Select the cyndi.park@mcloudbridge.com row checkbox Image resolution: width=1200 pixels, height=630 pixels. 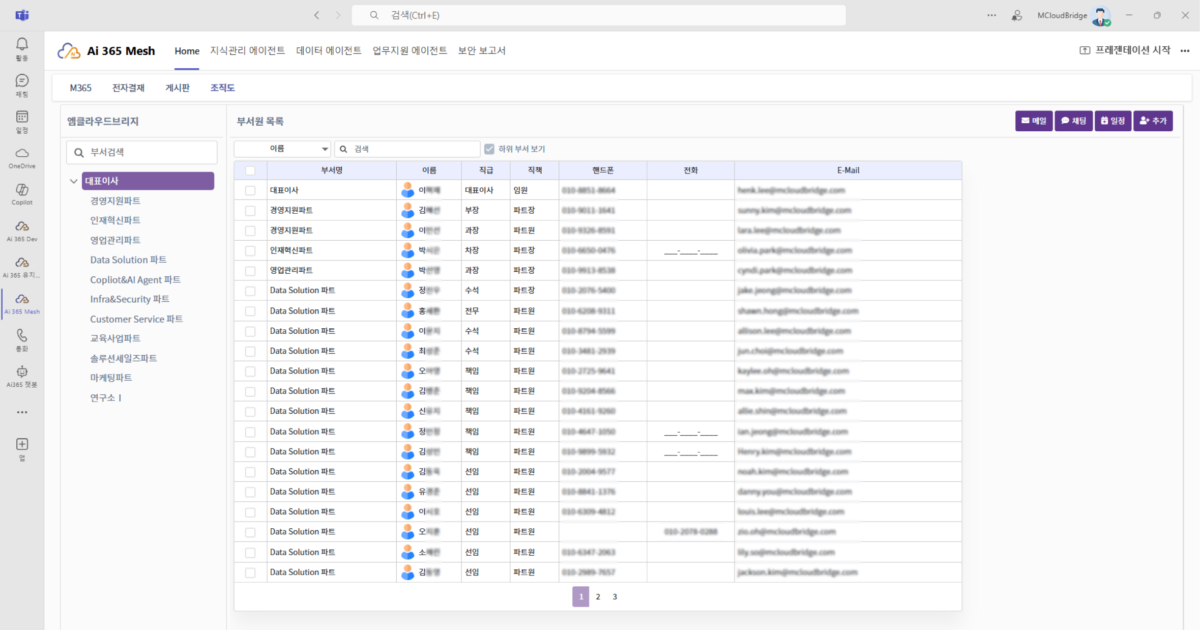click(x=250, y=270)
